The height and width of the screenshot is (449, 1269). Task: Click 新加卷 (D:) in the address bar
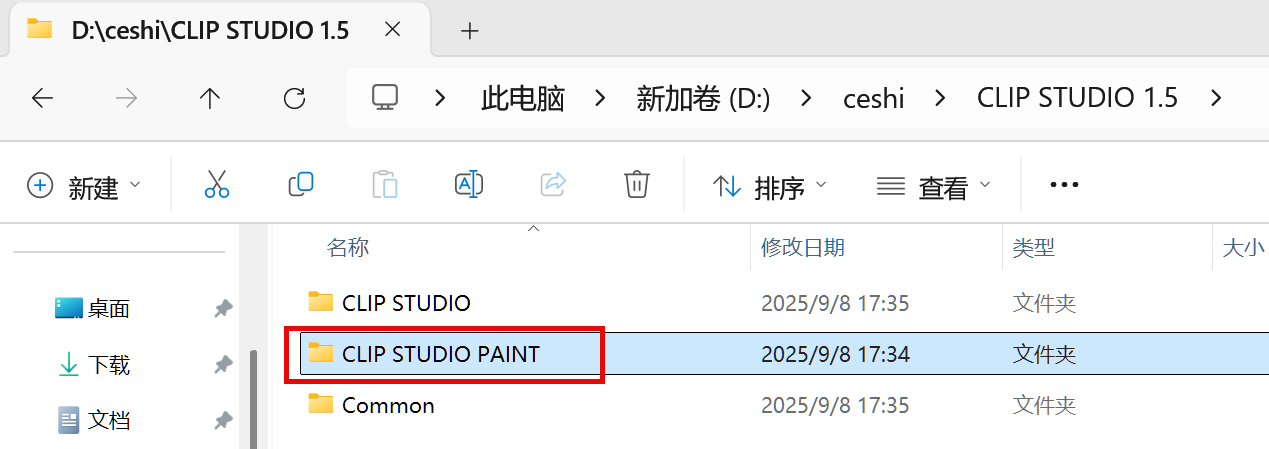pos(703,98)
